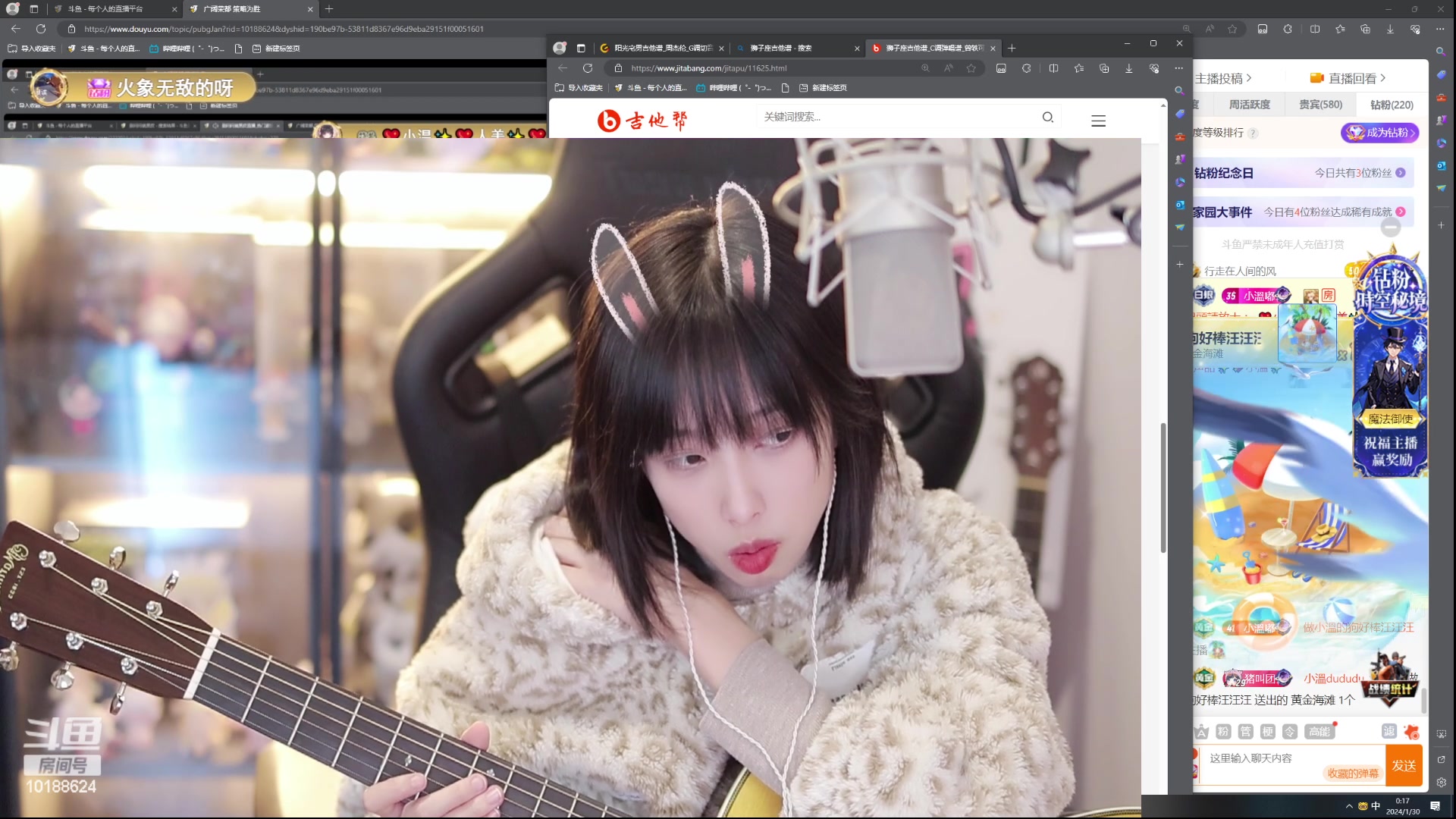Open new tab in douyu browser window

pos(329,9)
